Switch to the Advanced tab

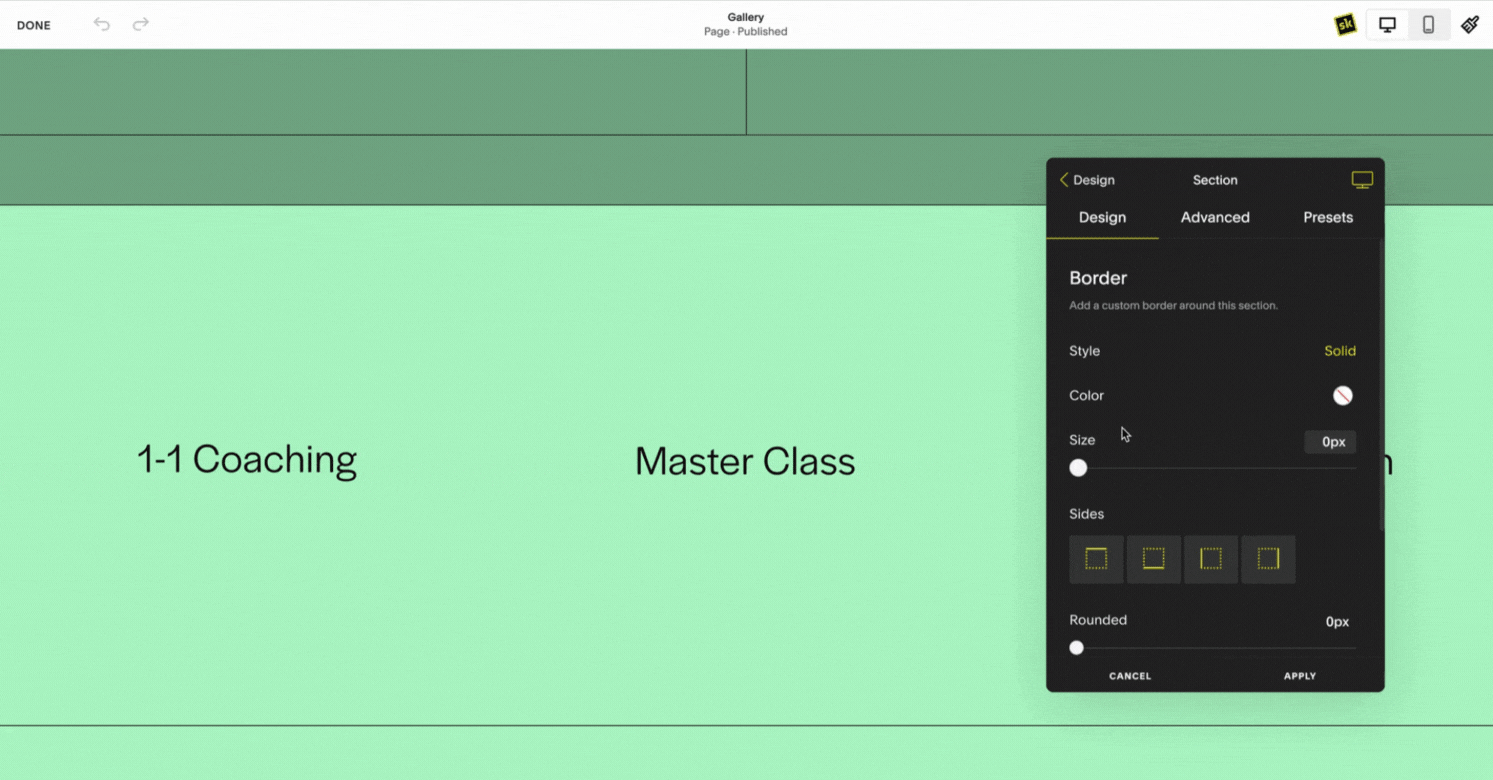point(1214,217)
